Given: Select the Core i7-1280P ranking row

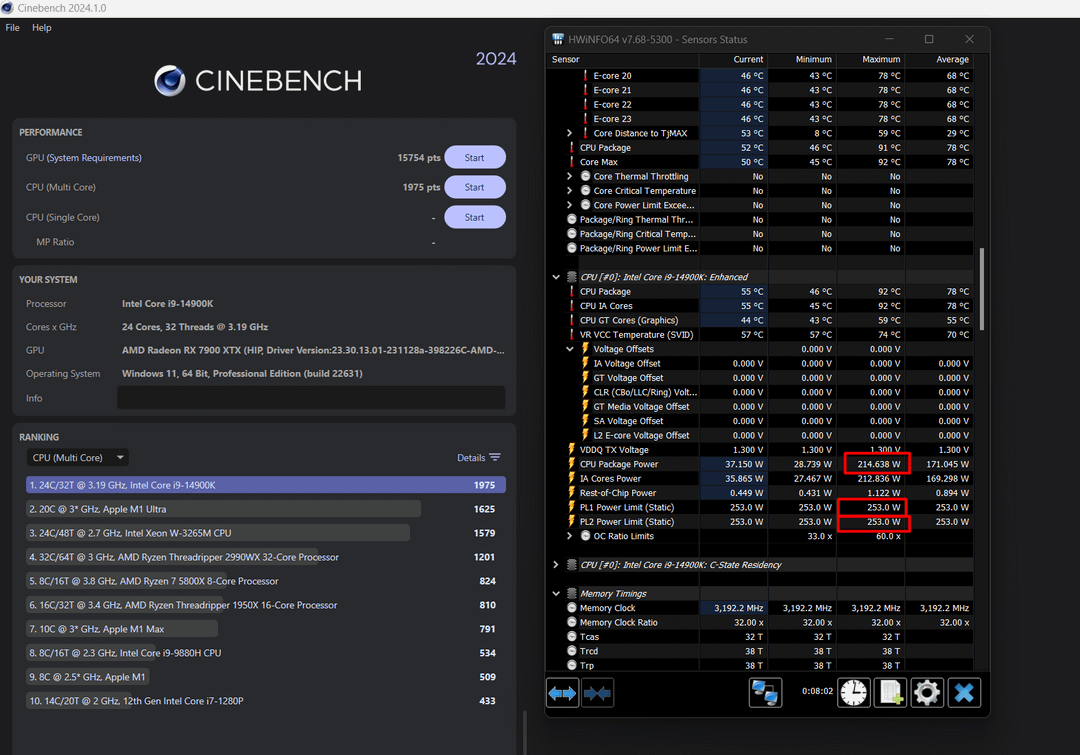Looking at the screenshot, I should 266,701.
